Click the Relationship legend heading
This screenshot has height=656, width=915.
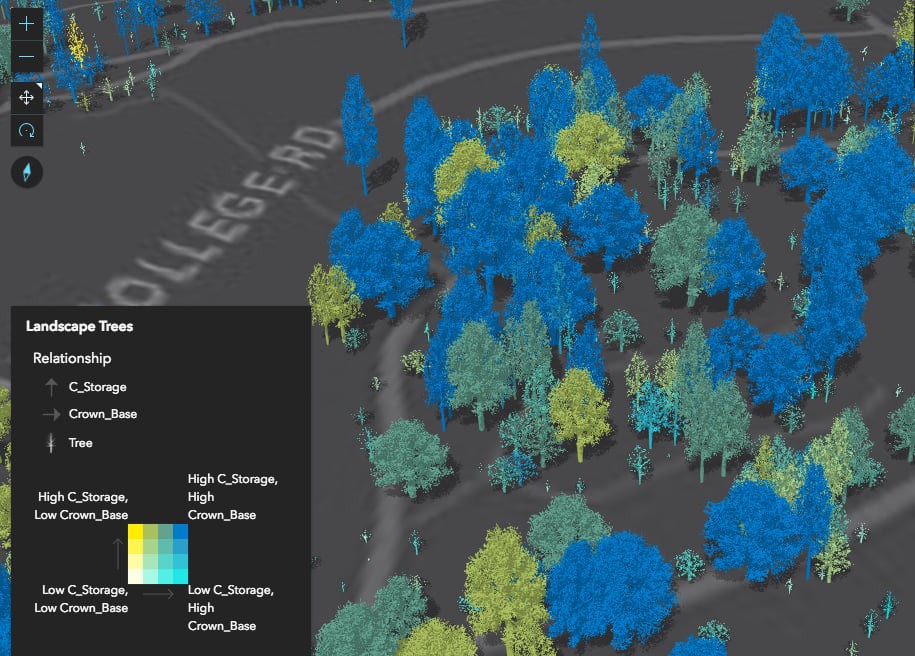pos(72,358)
